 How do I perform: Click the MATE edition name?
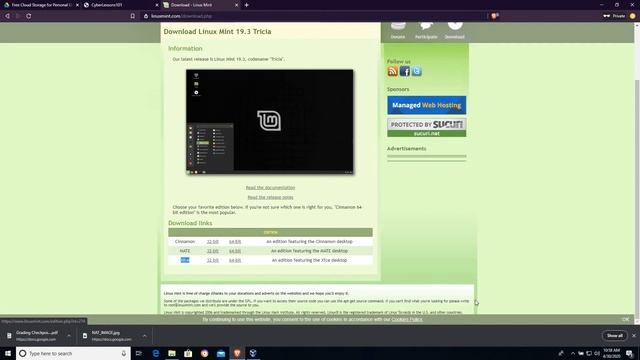185,251
